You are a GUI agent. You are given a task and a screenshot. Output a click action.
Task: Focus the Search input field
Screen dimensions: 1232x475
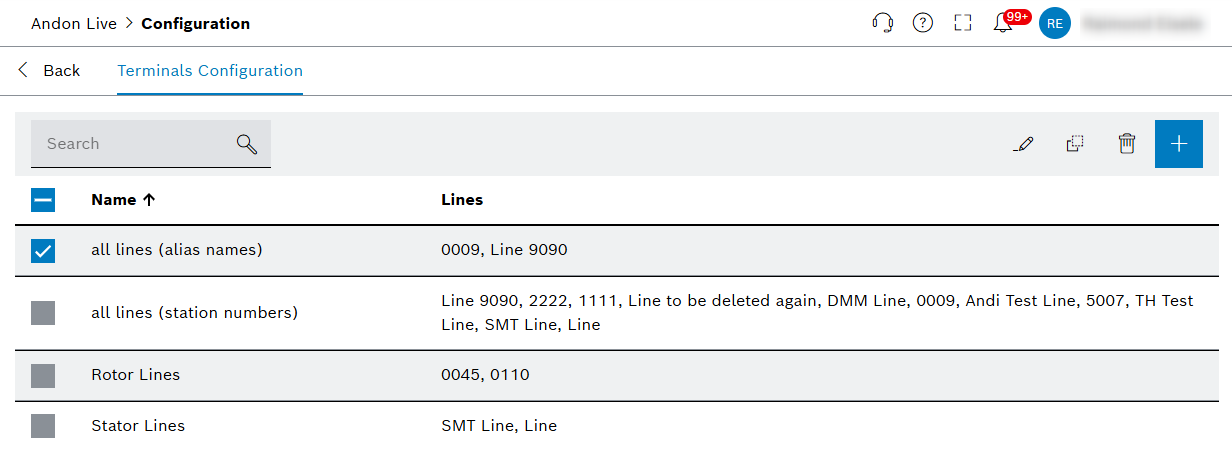(135, 144)
